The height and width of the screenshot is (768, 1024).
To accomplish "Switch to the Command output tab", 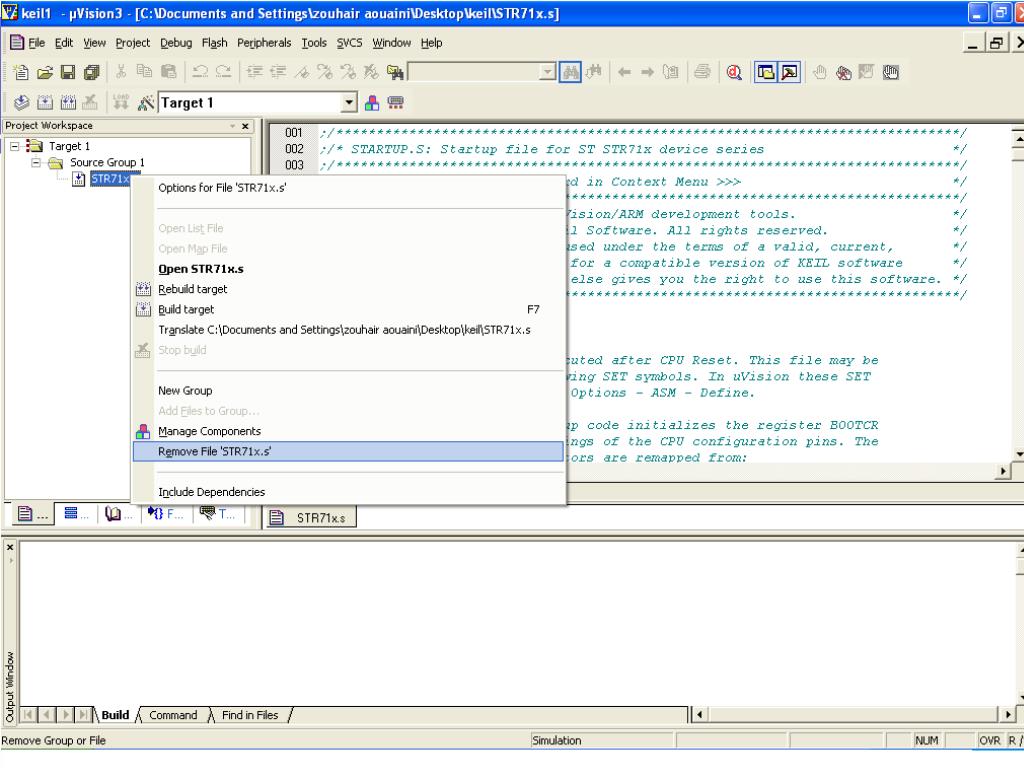I will [x=173, y=715].
